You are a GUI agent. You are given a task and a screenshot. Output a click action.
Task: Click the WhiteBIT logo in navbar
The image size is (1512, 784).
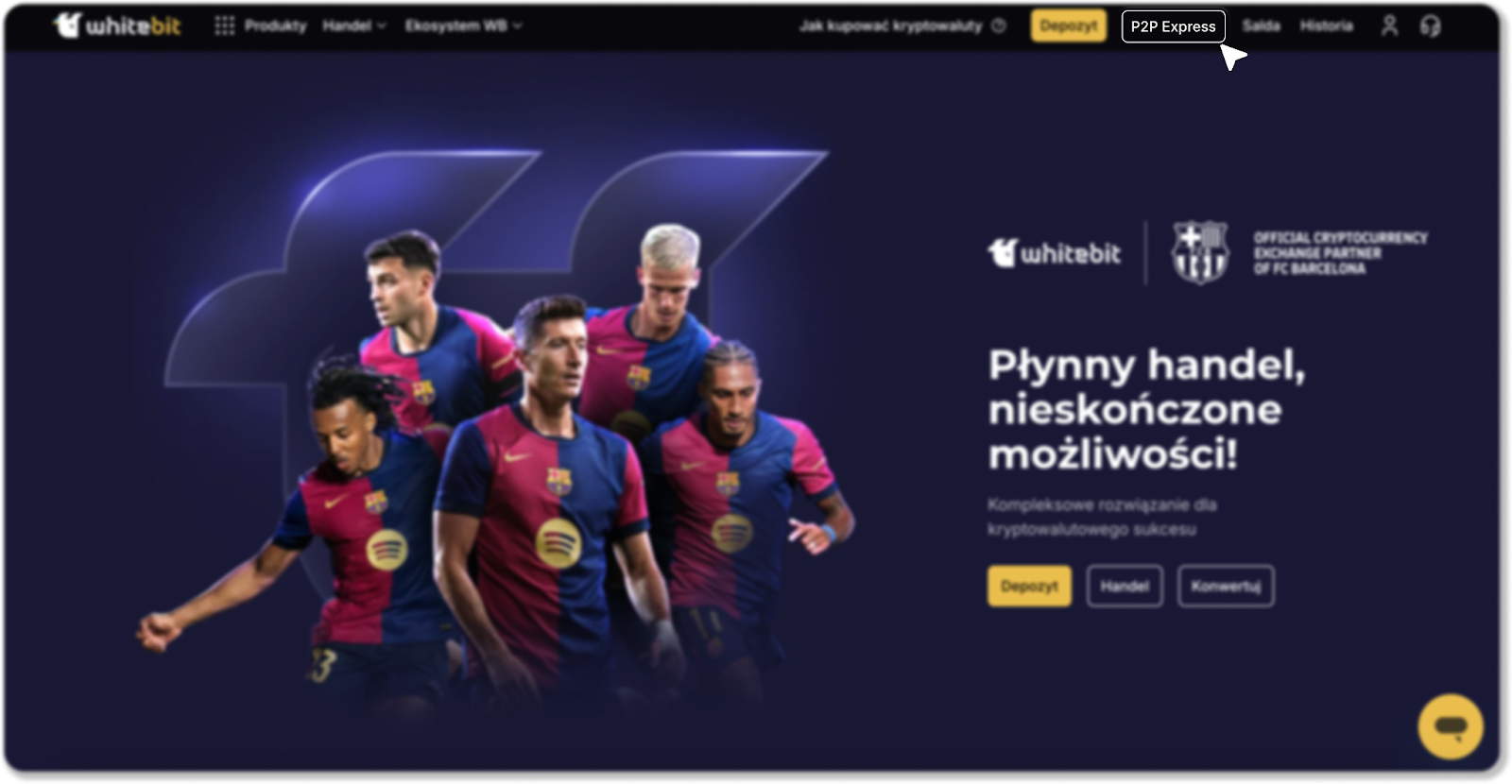click(x=116, y=26)
